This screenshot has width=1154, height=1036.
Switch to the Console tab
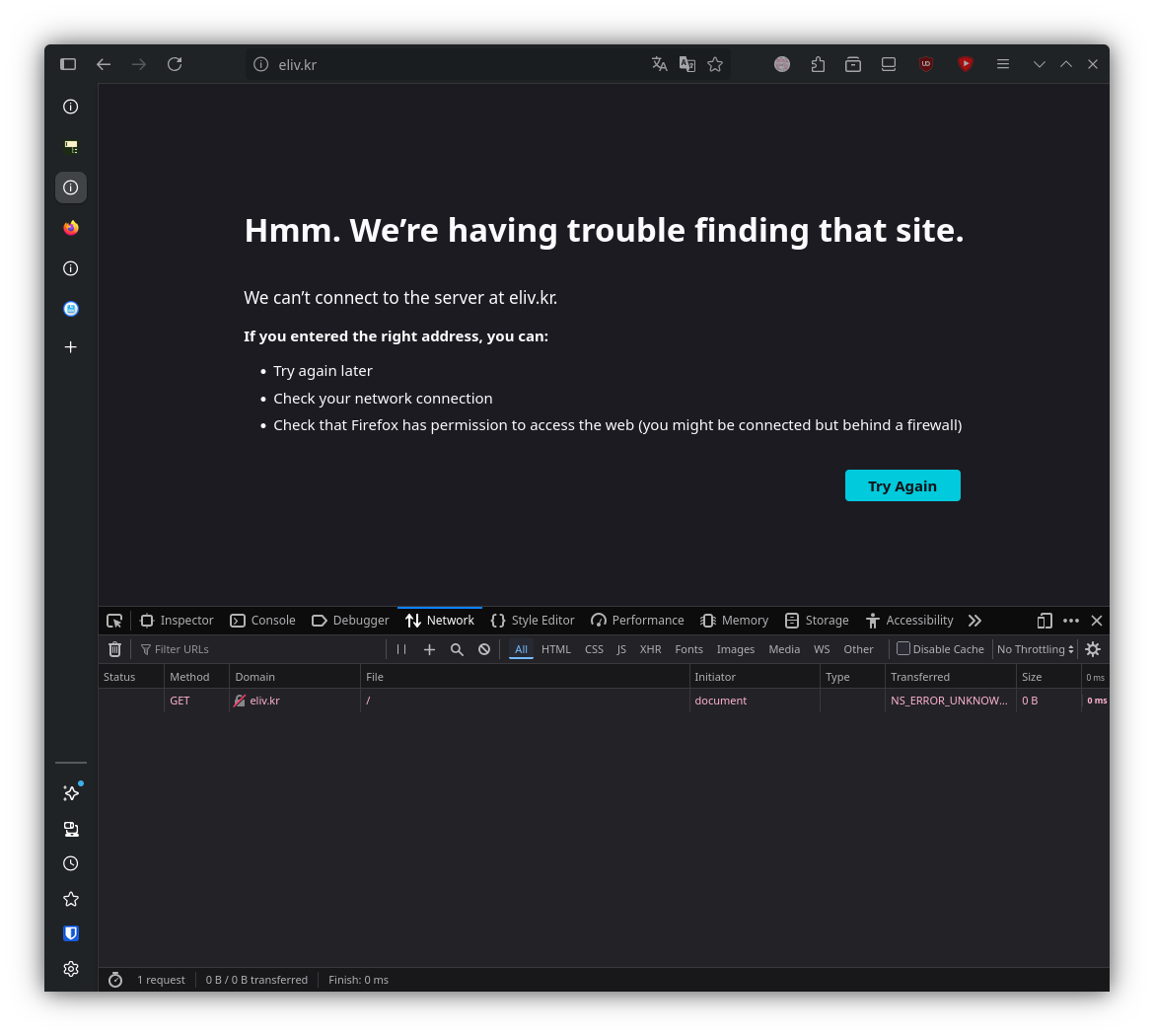click(263, 621)
